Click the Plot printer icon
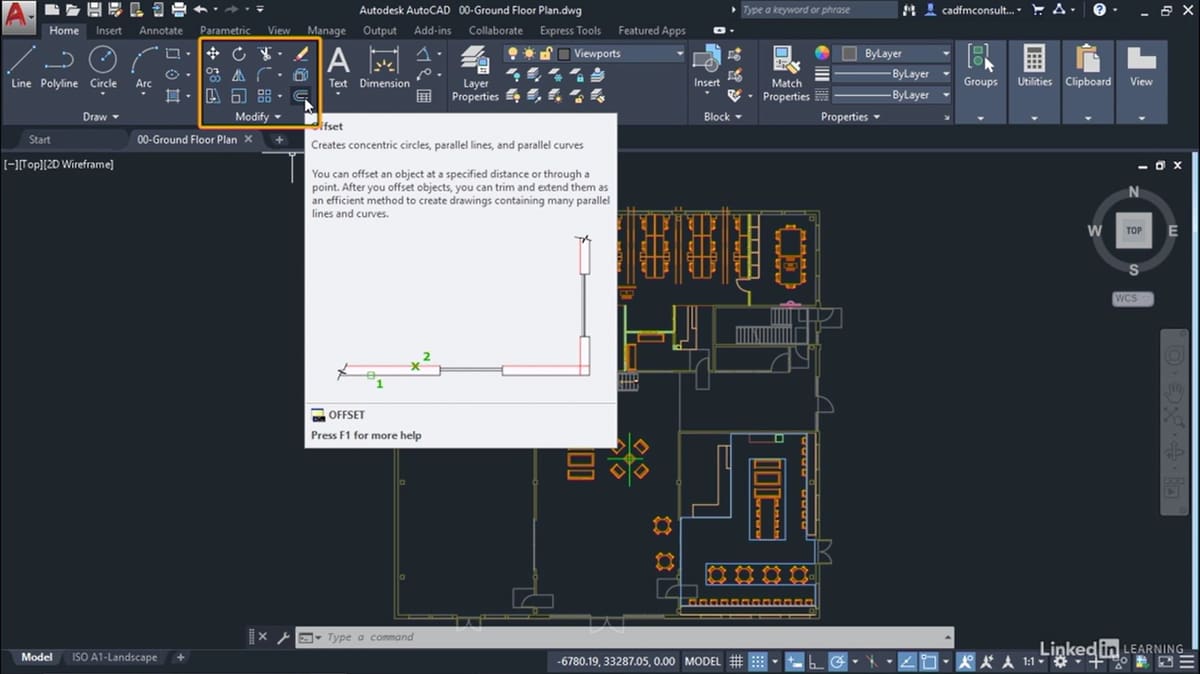Viewport: 1200px width, 674px height. coord(179,10)
